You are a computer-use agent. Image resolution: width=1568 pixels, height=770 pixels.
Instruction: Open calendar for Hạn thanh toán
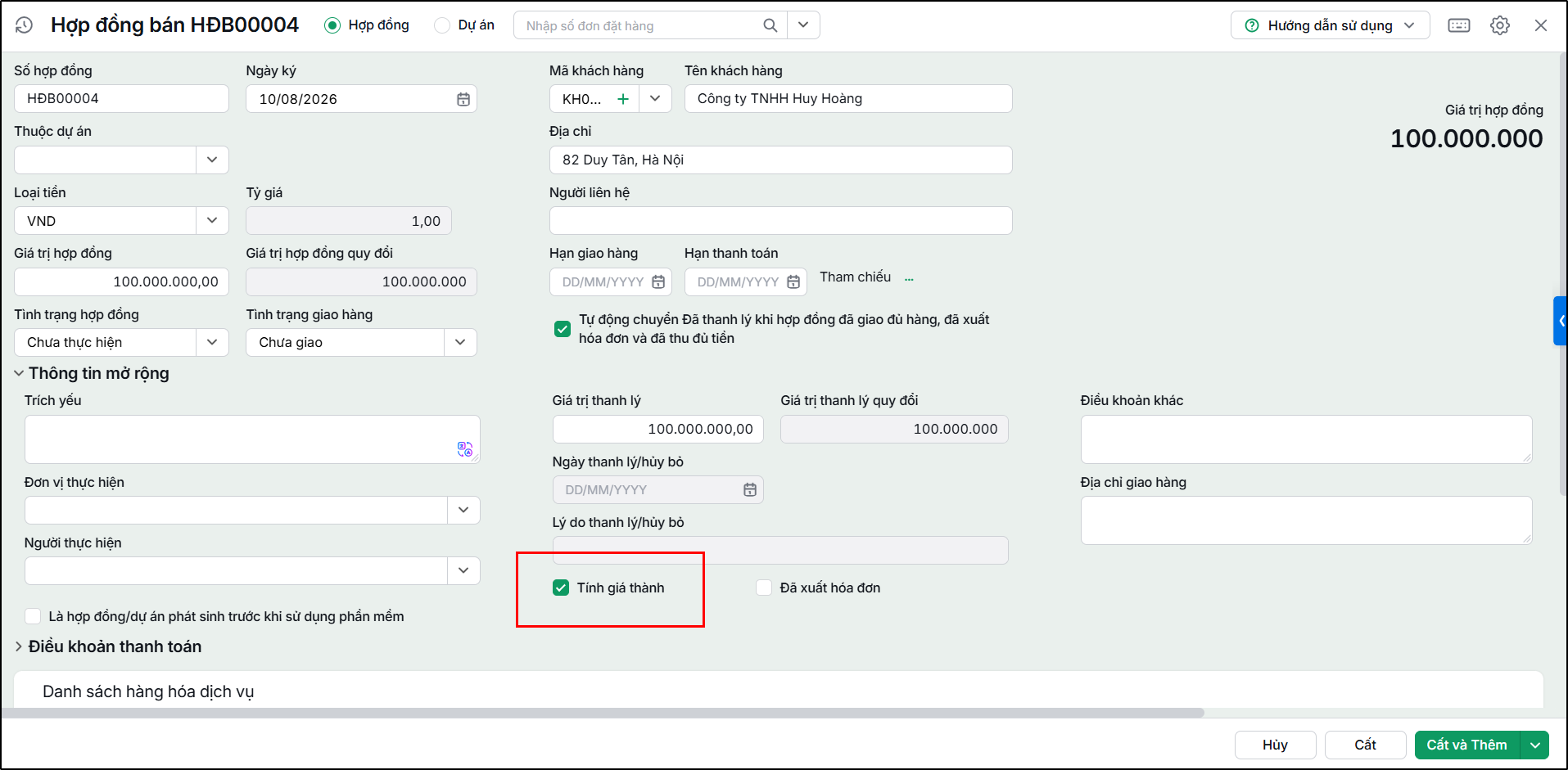(793, 282)
